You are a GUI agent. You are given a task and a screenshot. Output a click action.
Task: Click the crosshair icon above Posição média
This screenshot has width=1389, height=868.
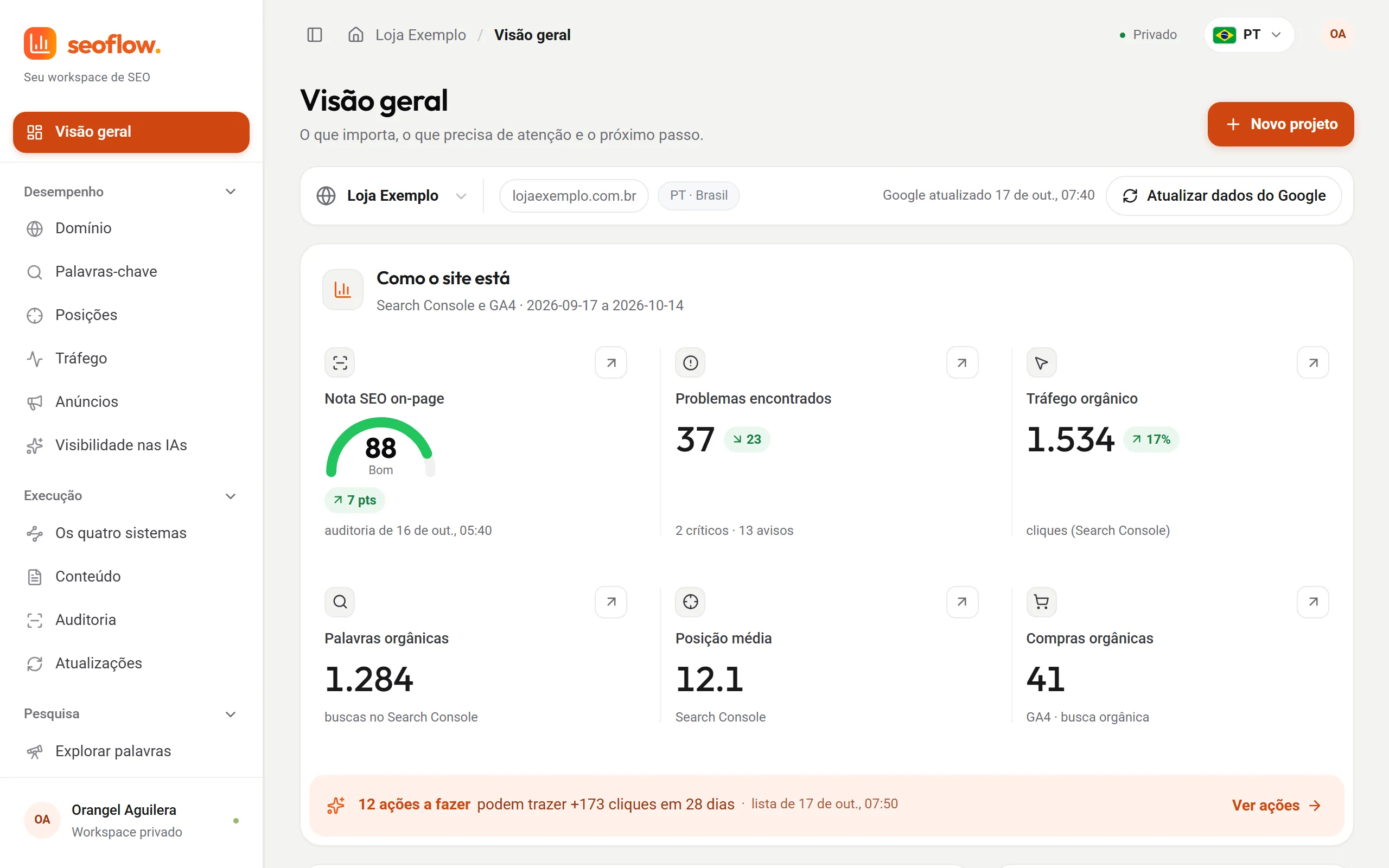(x=691, y=602)
